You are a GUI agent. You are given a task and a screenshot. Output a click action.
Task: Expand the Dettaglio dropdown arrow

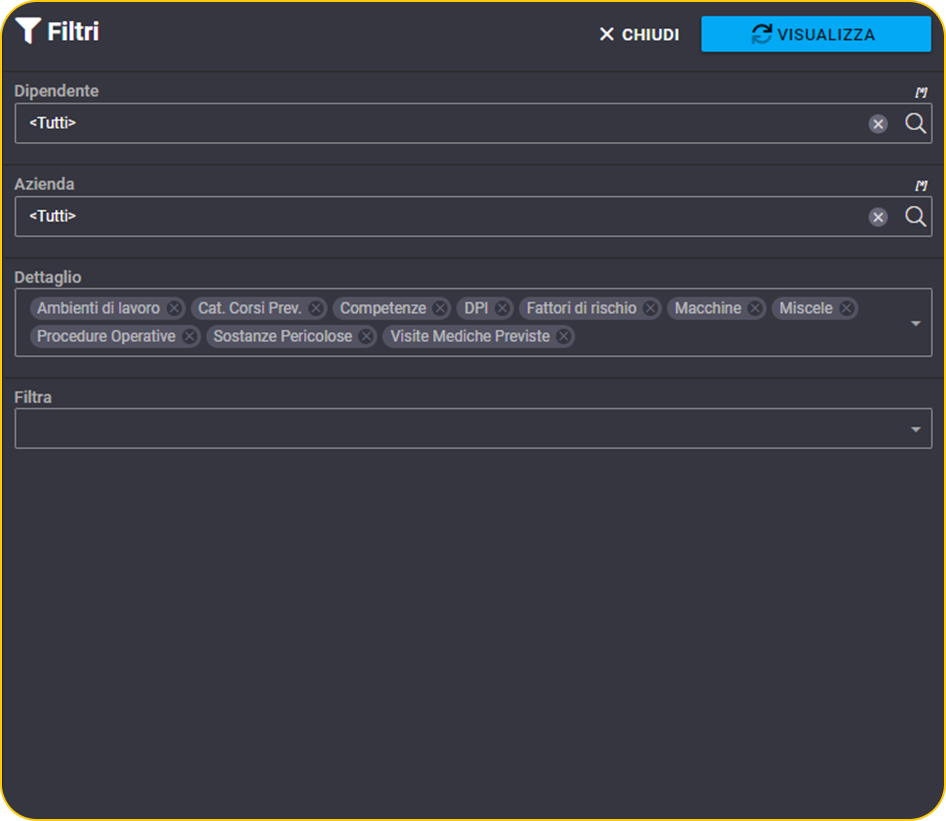915,323
